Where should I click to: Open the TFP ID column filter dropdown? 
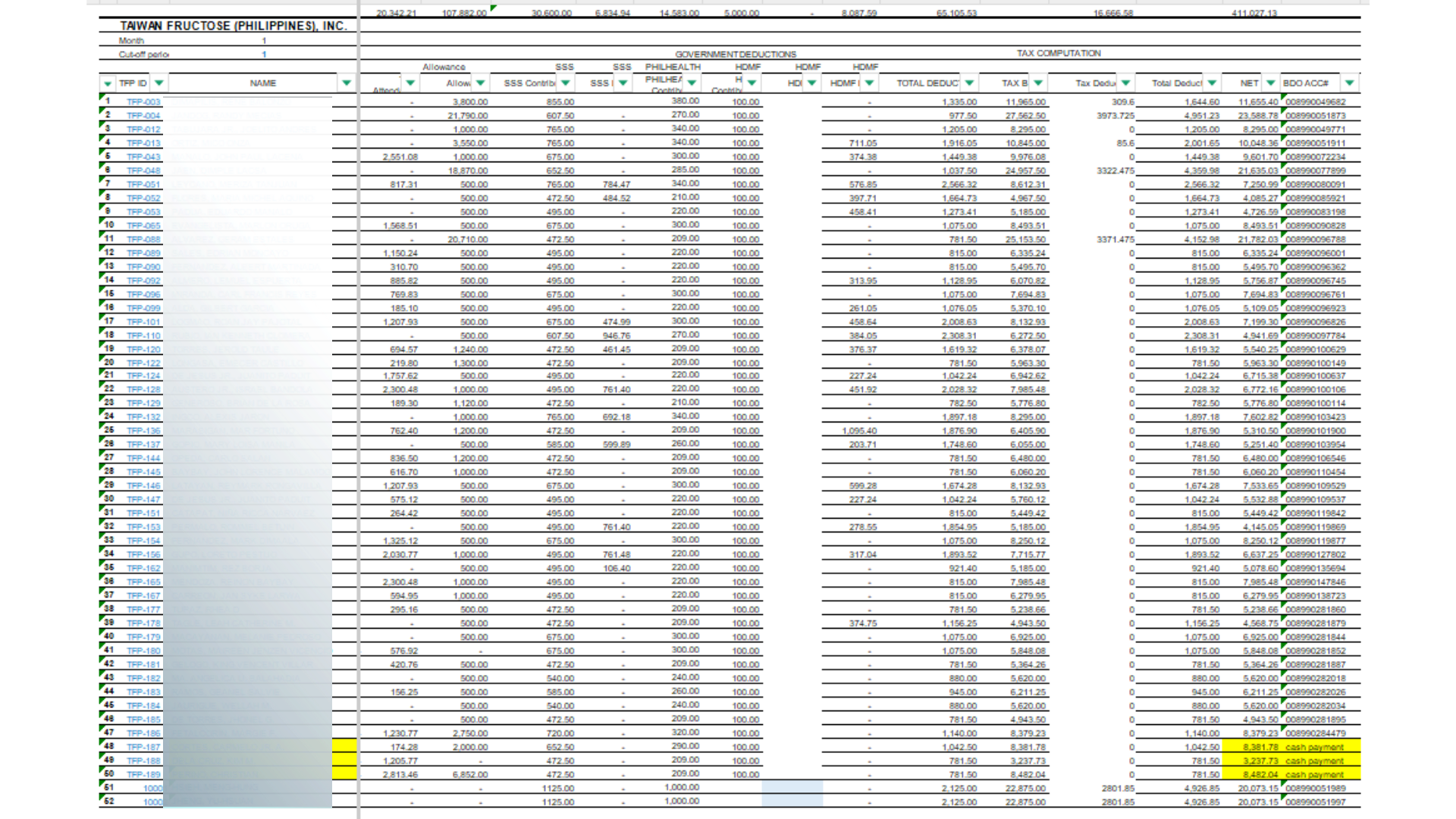158,83
